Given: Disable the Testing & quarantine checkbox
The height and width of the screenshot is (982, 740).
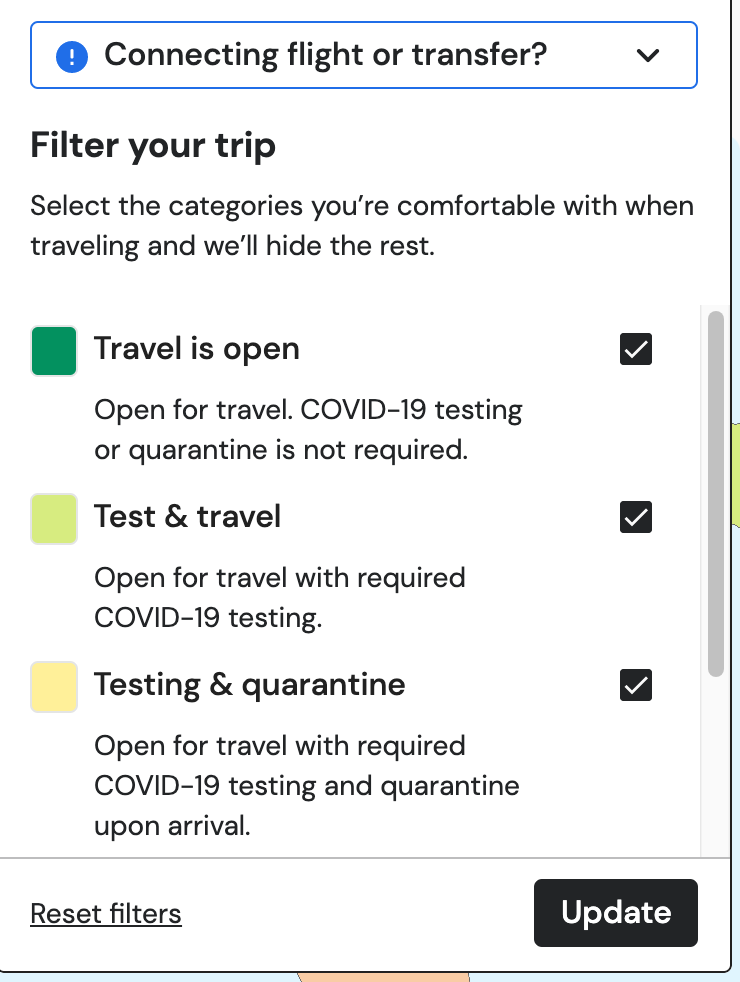Looking at the screenshot, I should pyautogui.click(x=635, y=685).
